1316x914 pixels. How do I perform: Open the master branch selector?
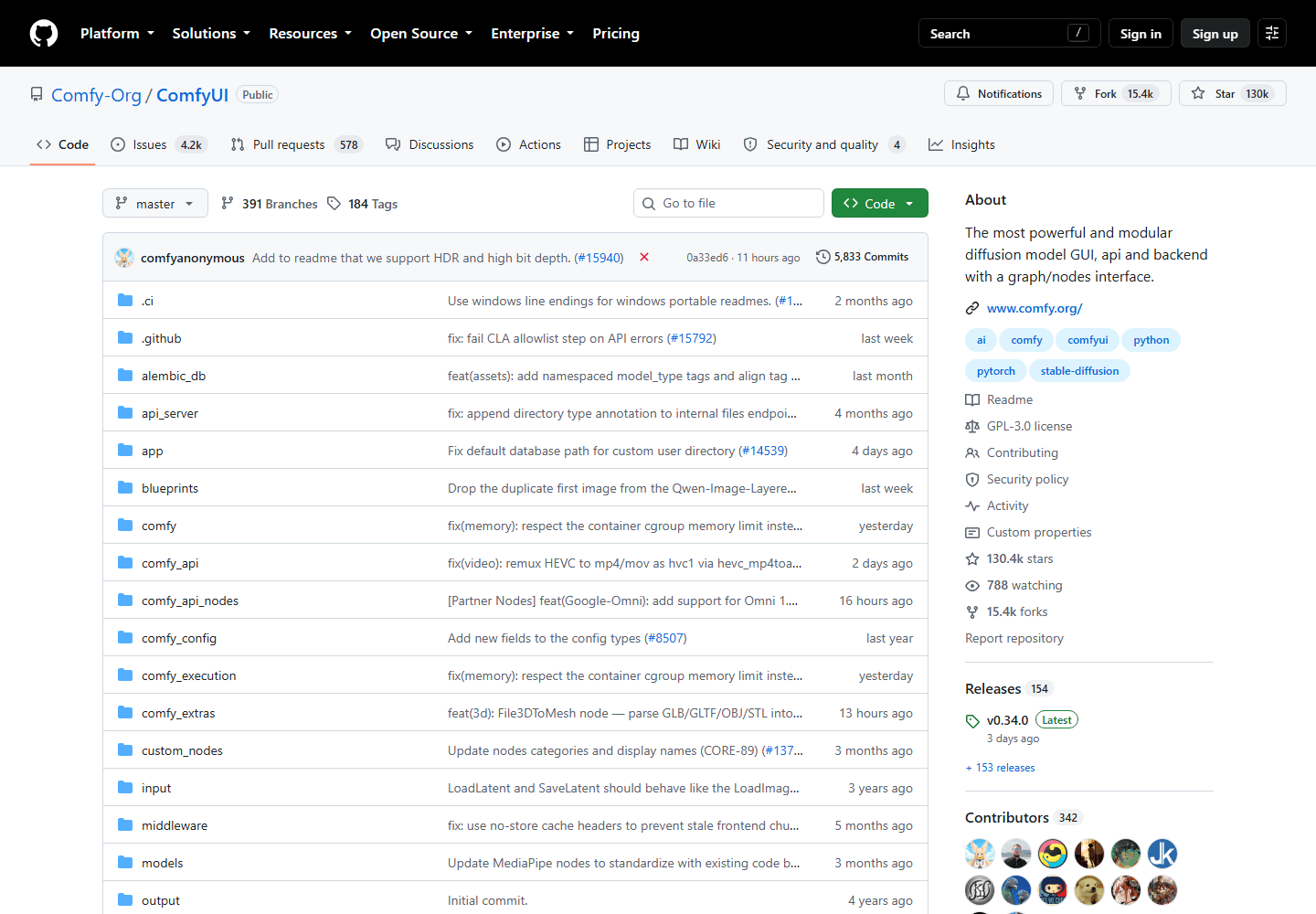155,203
